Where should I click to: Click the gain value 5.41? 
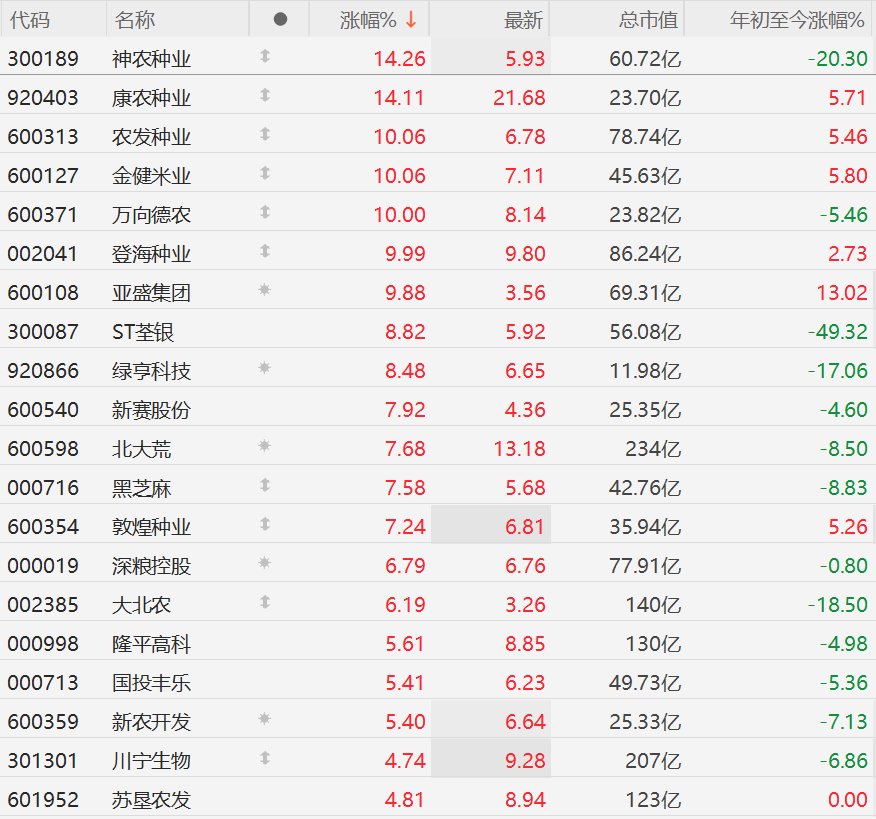click(405, 683)
